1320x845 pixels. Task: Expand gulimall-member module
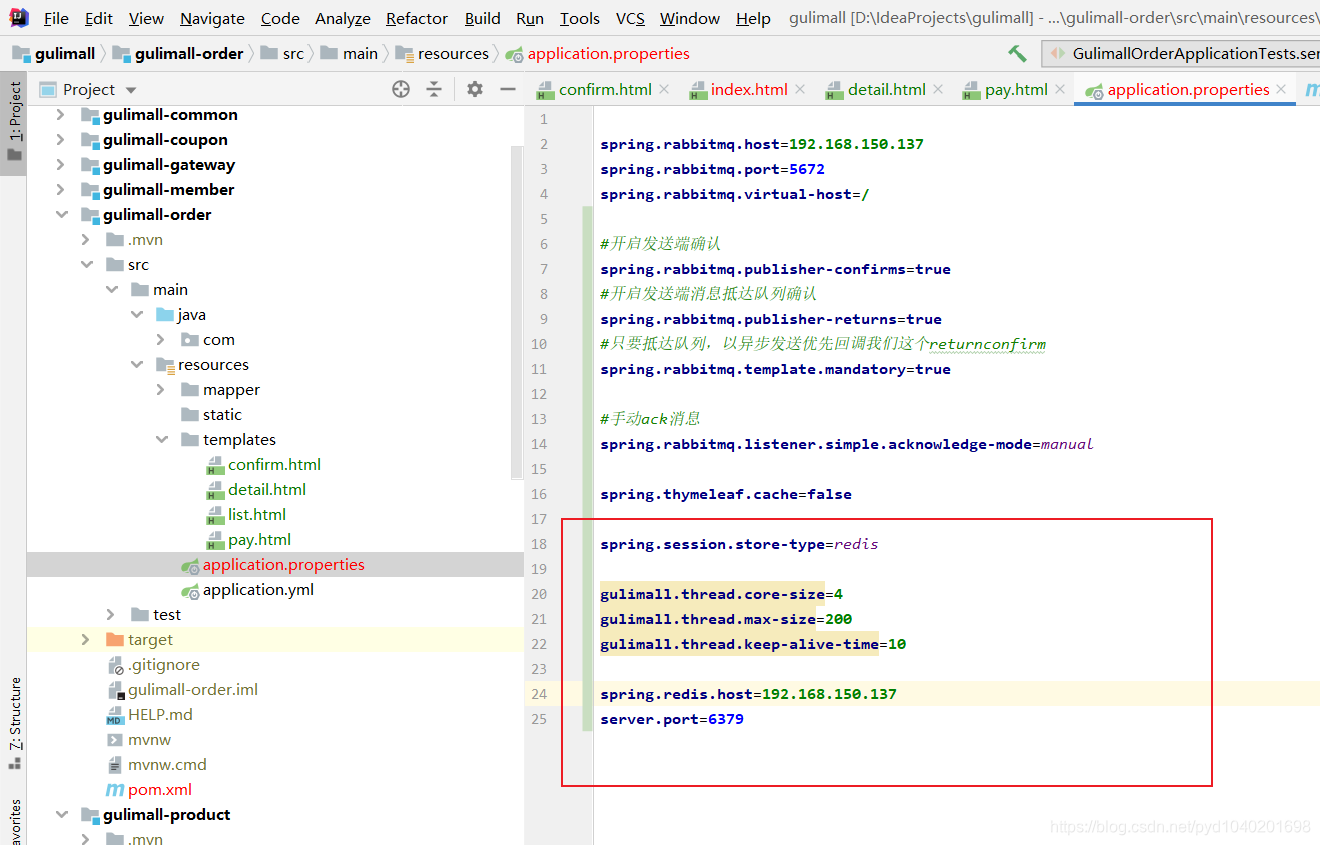tap(61, 189)
